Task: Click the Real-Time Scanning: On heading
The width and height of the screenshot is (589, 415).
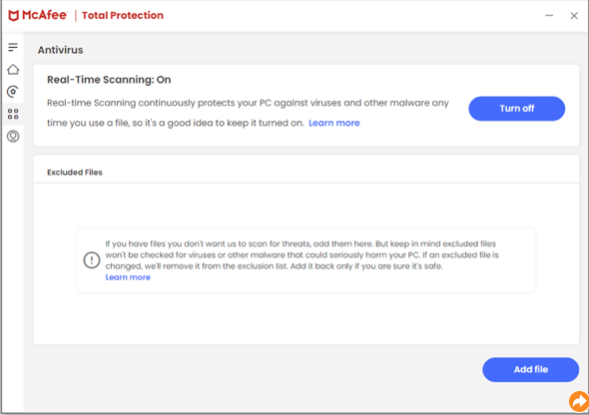Action: 109,80
